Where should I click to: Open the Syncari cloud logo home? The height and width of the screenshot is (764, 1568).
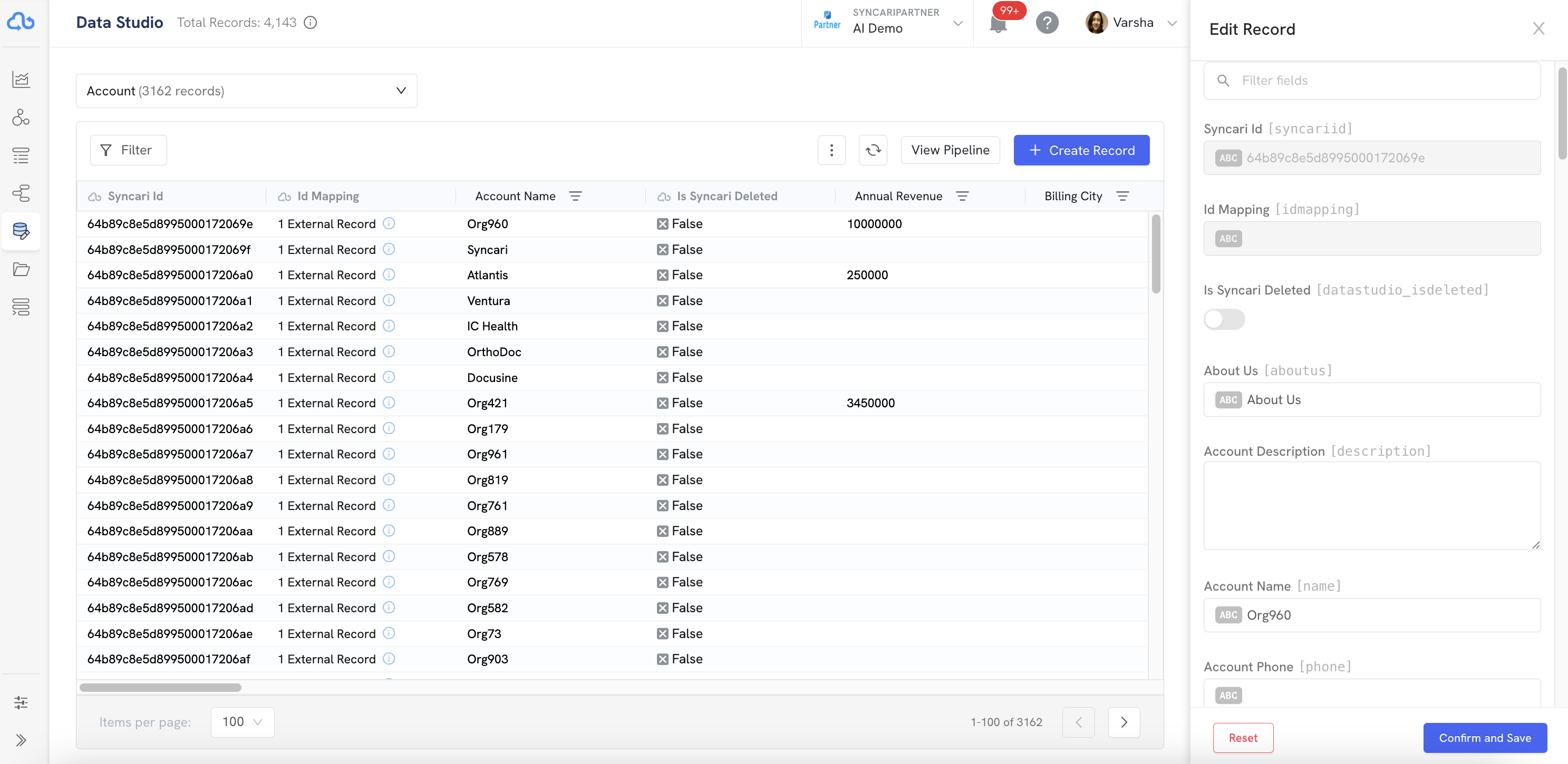pyautogui.click(x=21, y=22)
